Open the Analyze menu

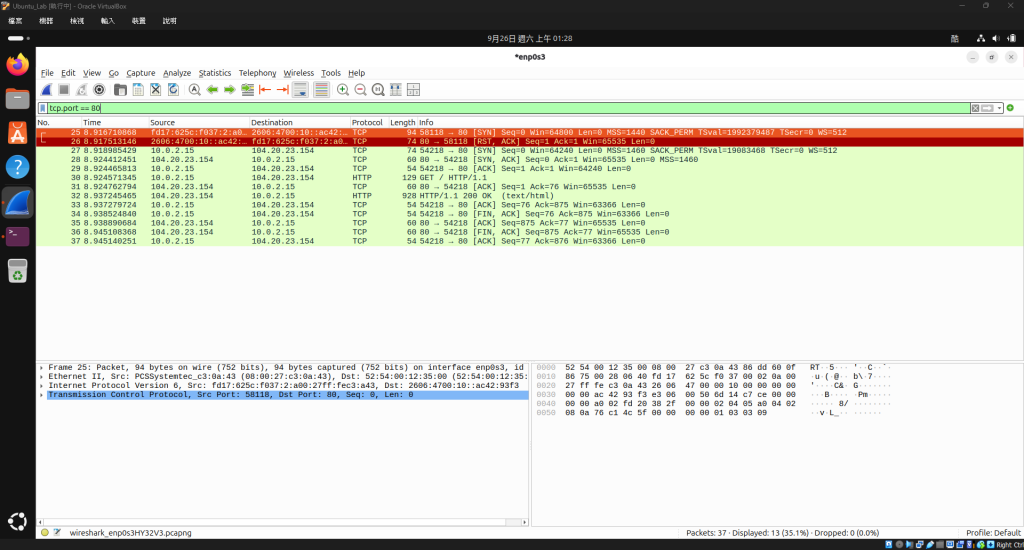(177, 73)
